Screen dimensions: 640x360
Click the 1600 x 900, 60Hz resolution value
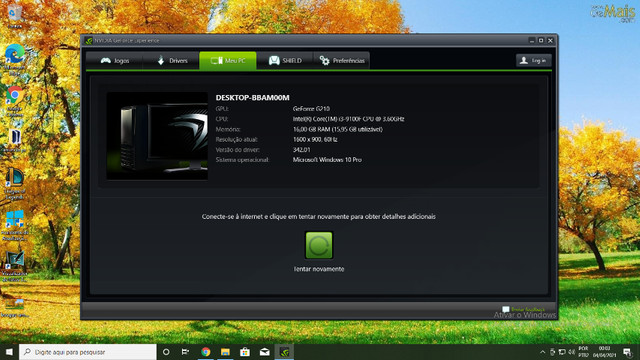315,139
